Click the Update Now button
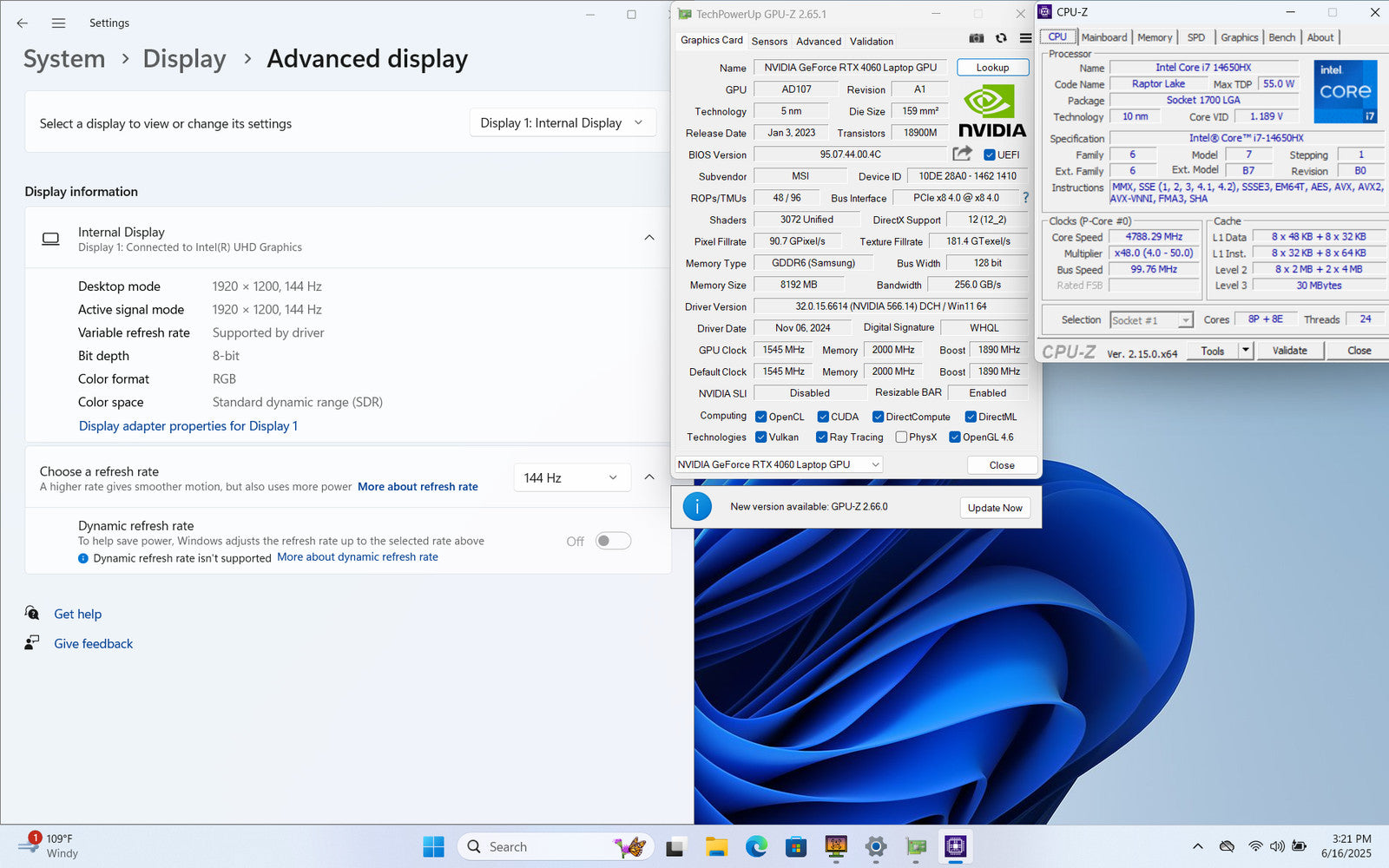 (x=995, y=508)
